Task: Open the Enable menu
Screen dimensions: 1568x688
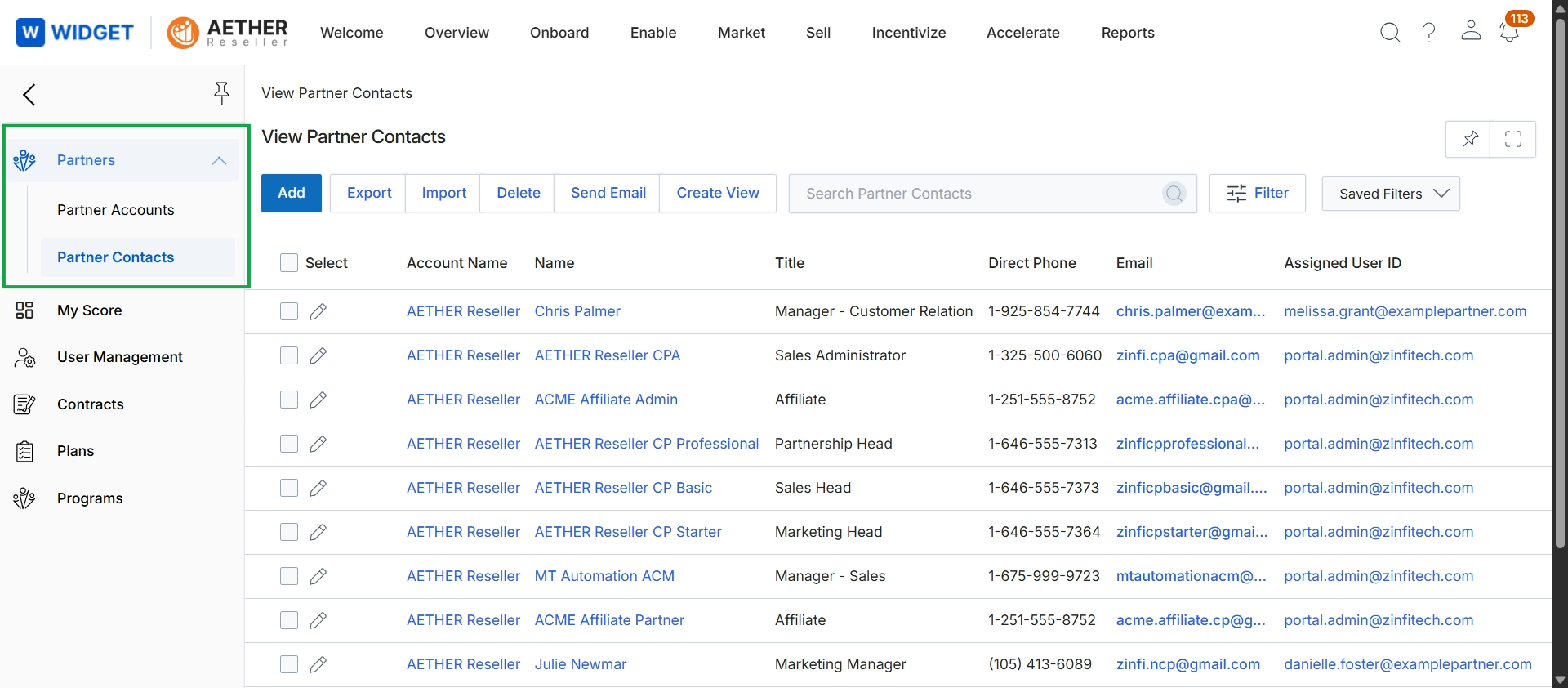Action: click(653, 33)
